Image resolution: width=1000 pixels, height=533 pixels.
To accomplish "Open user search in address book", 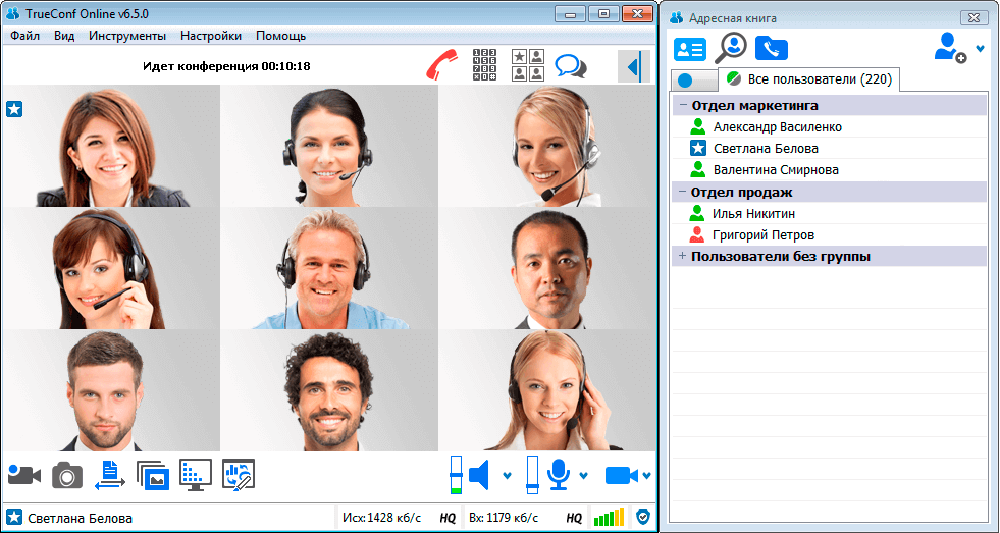I will pos(731,47).
